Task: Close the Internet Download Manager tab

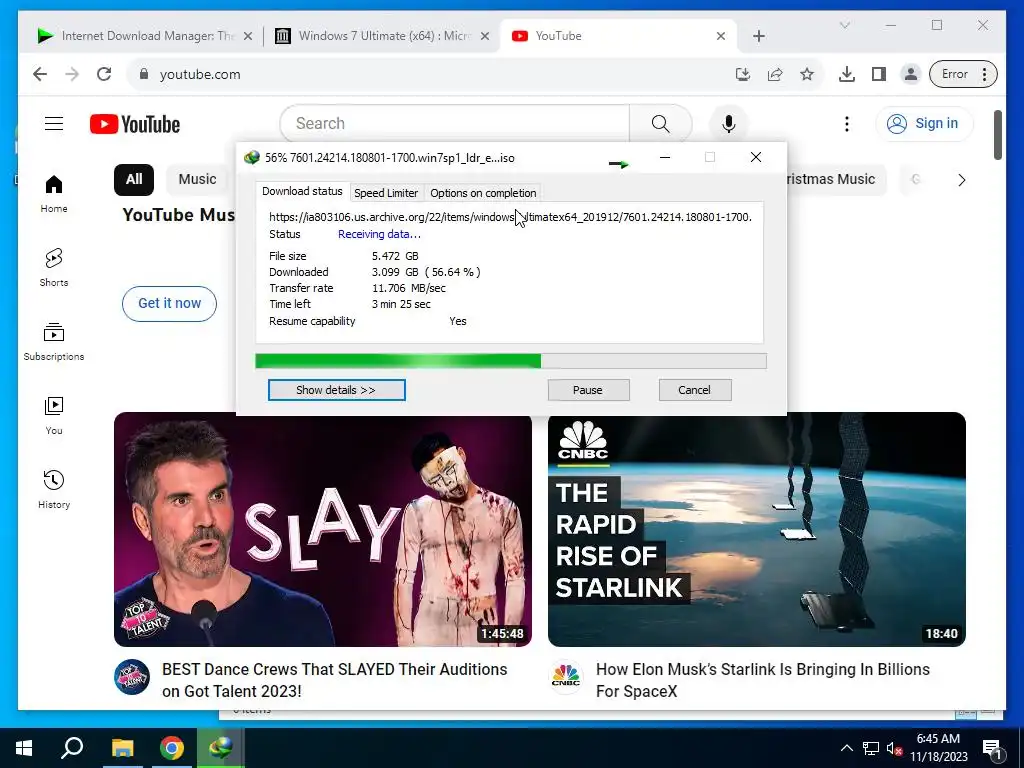Action: tap(248, 36)
